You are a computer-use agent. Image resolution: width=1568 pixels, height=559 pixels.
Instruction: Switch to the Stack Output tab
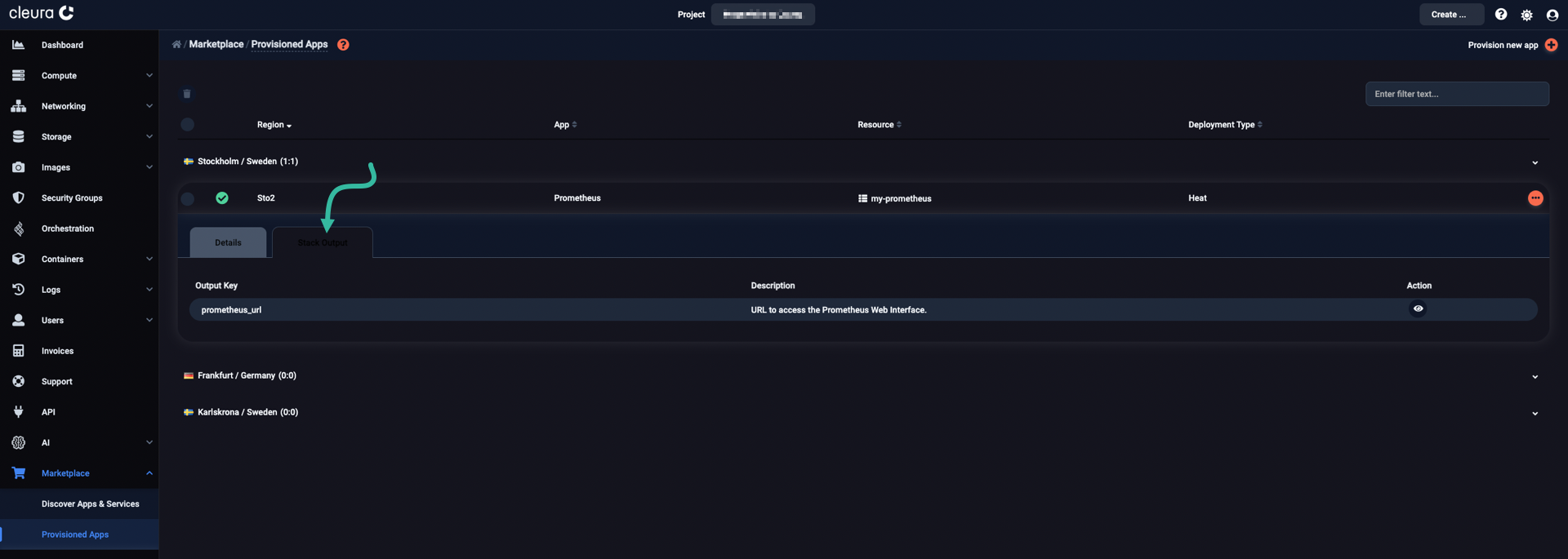tap(323, 242)
